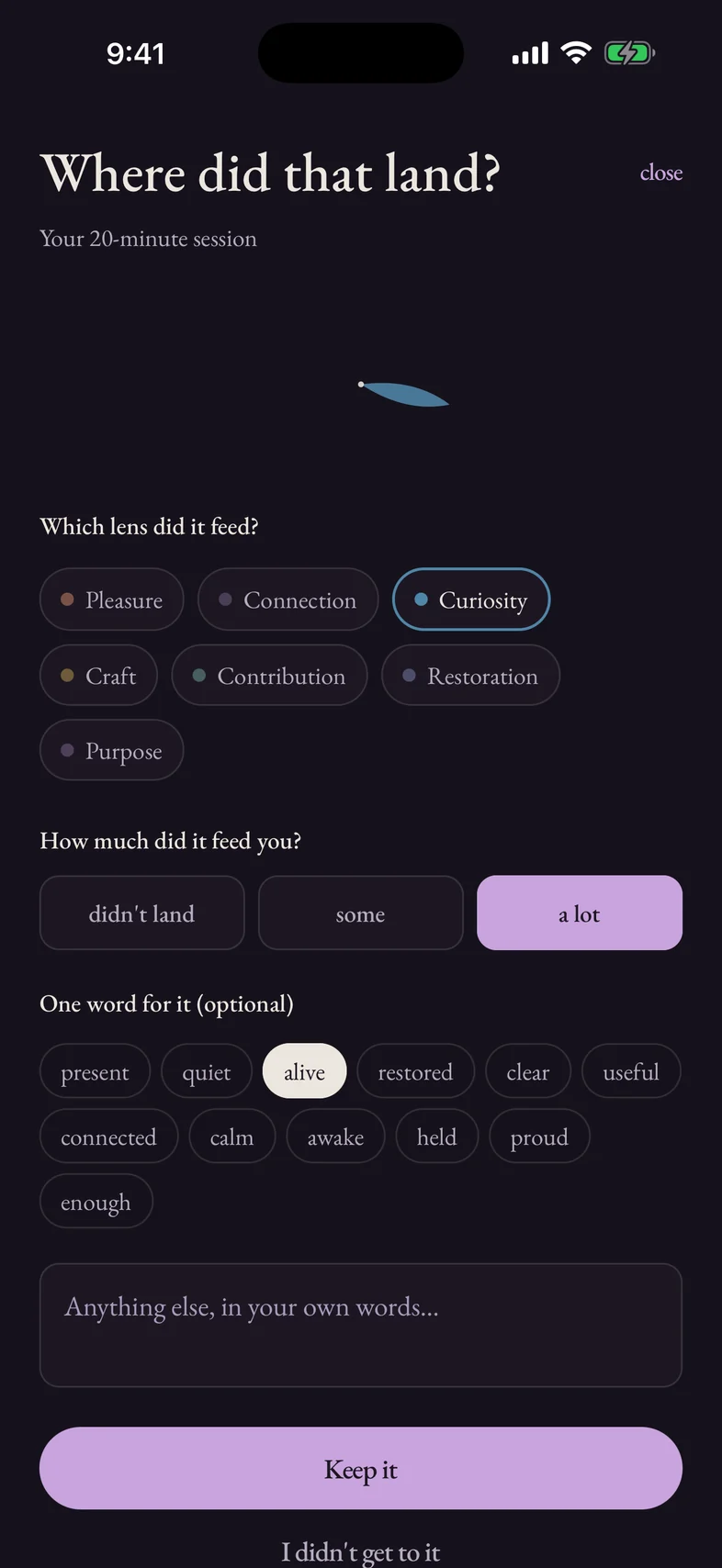
Task: Select the "a lot" rating
Action: point(580,913)
